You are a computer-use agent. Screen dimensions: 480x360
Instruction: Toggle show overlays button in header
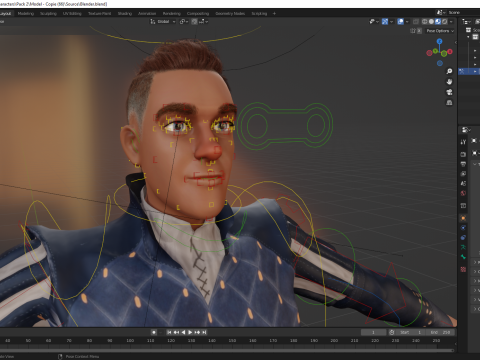point(401,21)
